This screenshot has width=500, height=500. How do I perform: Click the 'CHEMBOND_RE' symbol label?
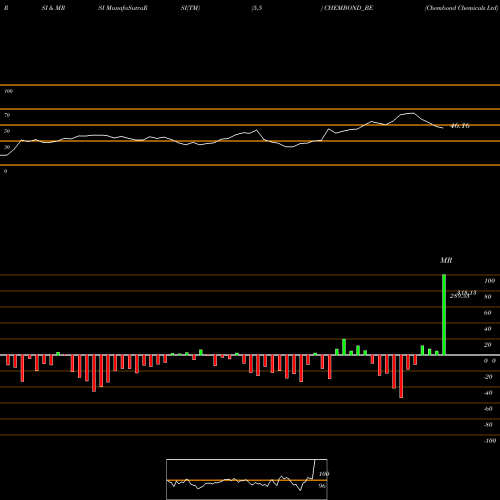[348, 8]
